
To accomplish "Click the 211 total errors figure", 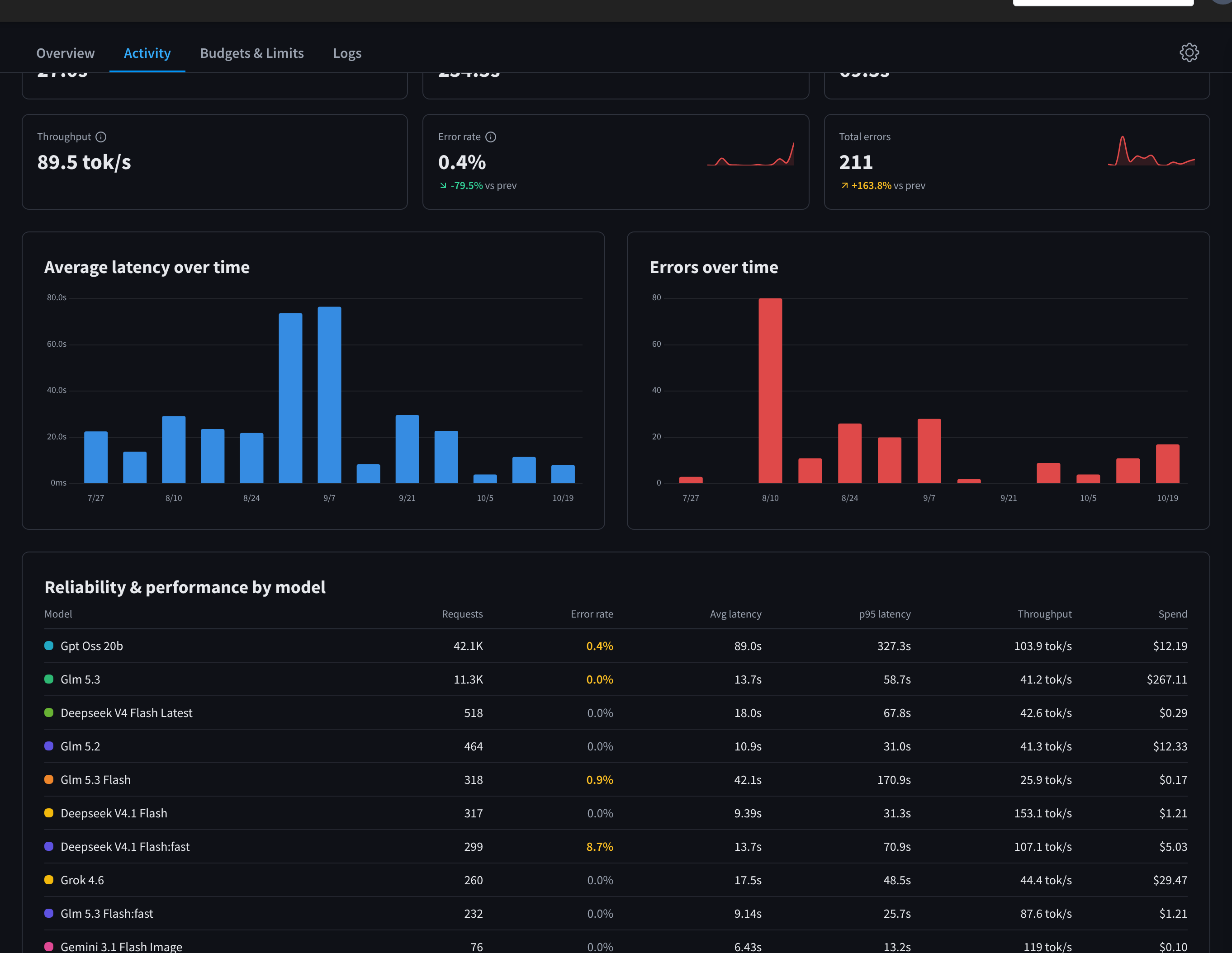I will [x=856, y=162].
